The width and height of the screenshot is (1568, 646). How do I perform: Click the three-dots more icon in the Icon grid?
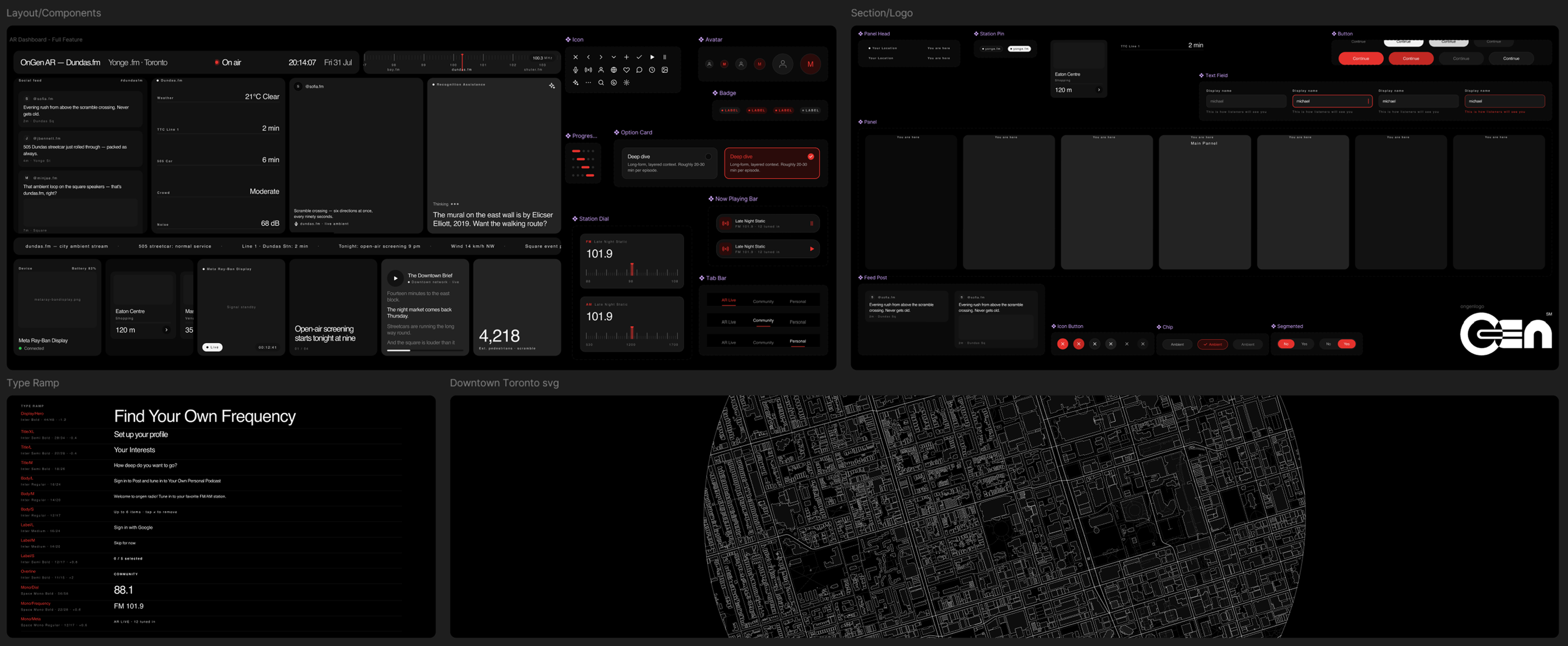(x=588, y=83)
